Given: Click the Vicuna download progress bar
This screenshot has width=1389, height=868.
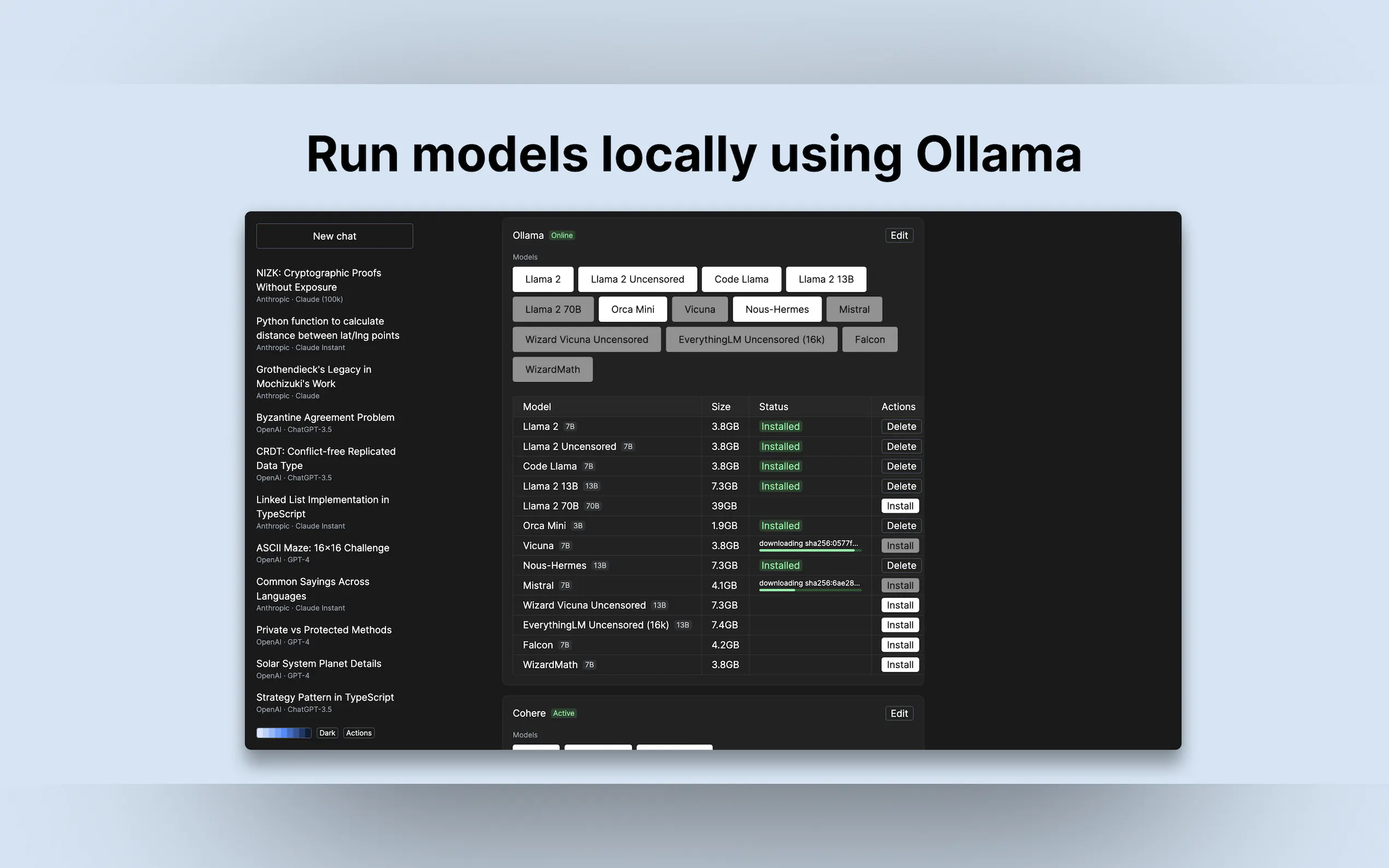Looking at the screenshot, I should click(x=810, y=550).
